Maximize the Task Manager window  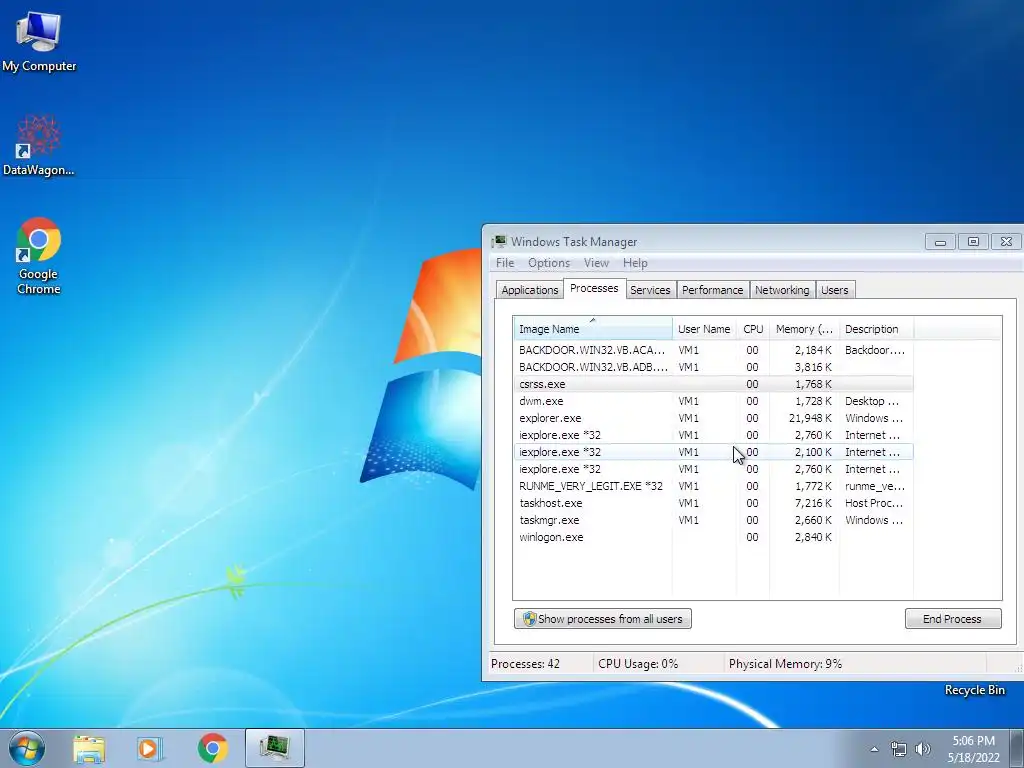(973, 242)
